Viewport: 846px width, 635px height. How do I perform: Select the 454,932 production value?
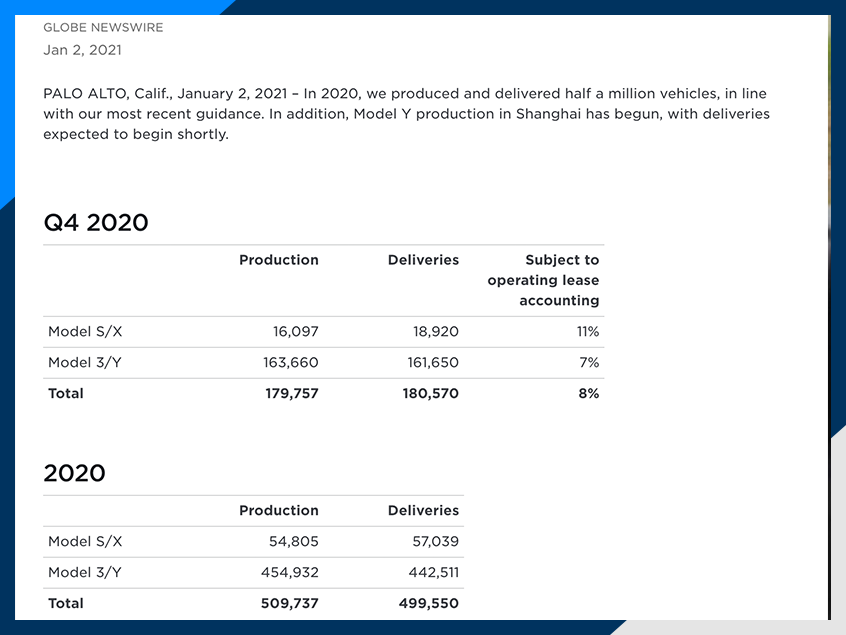coord(290,572)
